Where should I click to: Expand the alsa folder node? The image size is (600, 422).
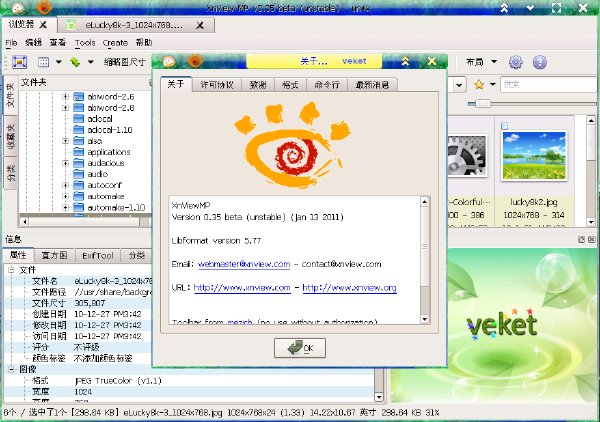click(65, 141)
